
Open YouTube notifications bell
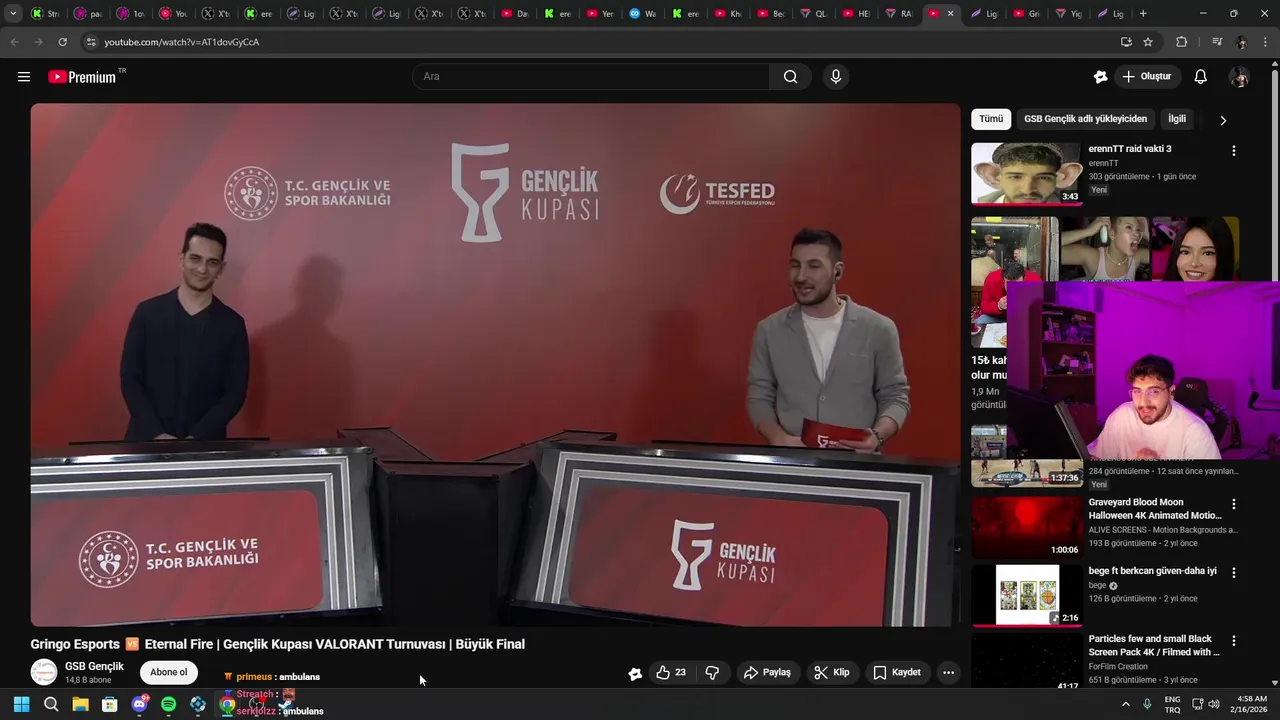tap(1201, 77)
